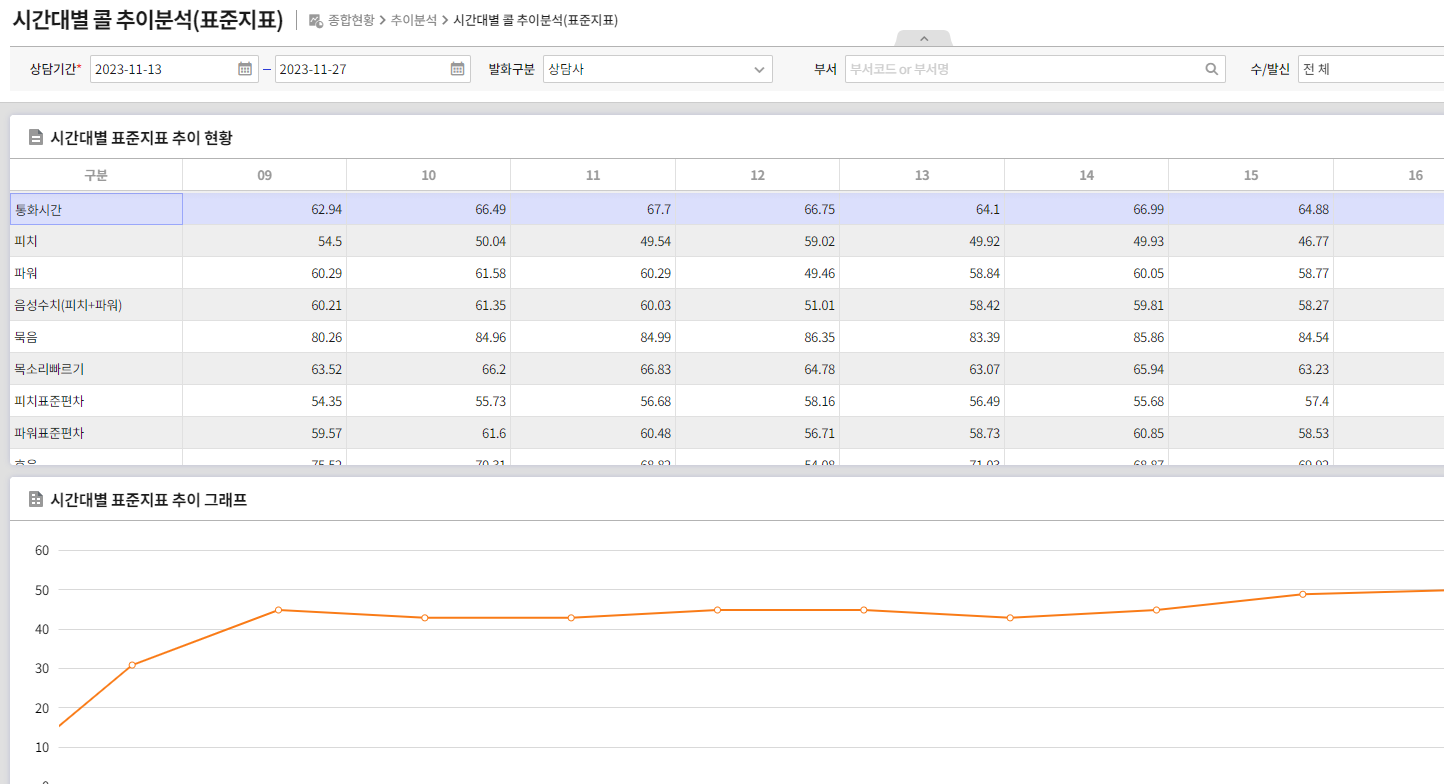Open calendar for end date 2023-11-27
Image resolution: width=1444 pixels, height=784 pixels.
[457, 69]
